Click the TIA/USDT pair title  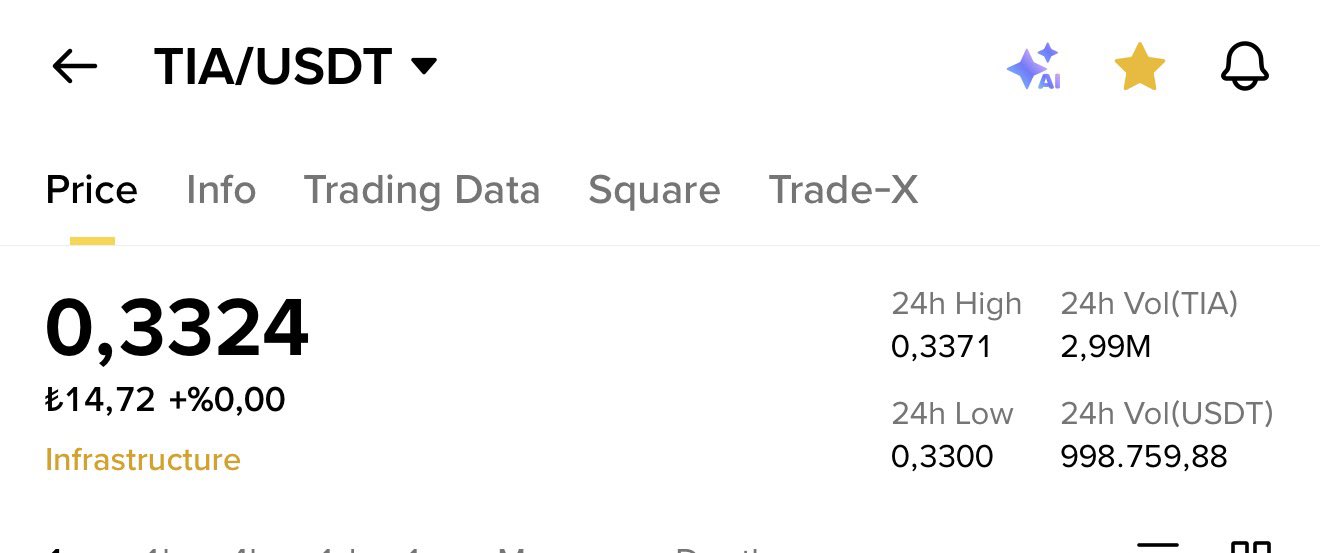coord(272,67)
